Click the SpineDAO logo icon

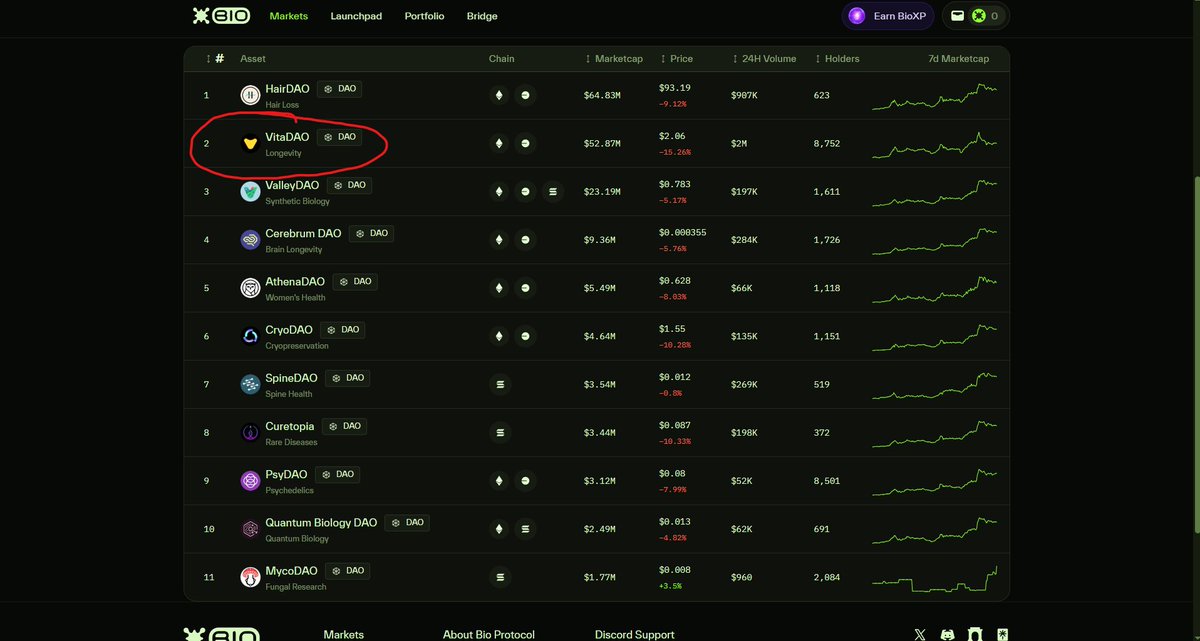tap(250, 384)
